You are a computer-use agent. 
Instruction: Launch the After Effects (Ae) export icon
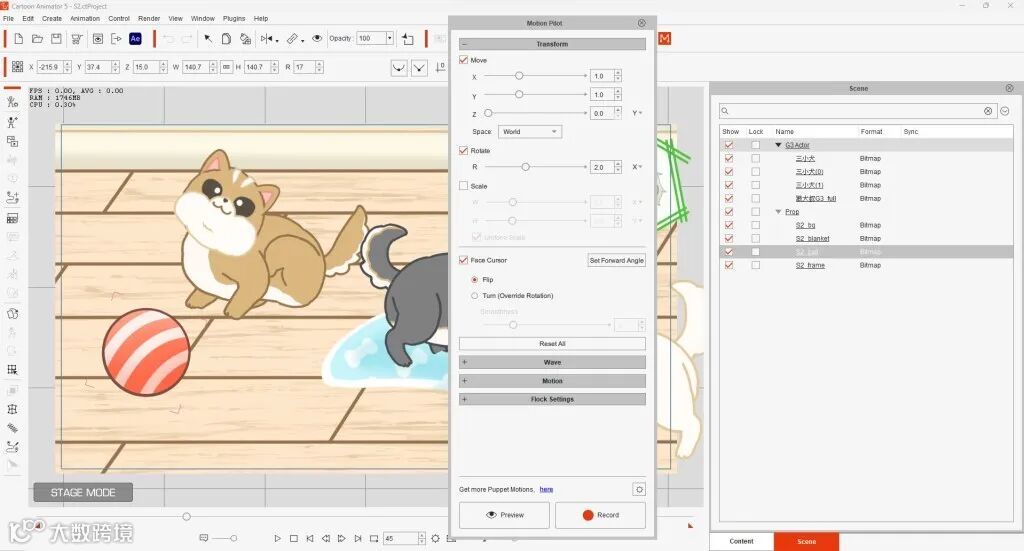(x=135, y=39)
